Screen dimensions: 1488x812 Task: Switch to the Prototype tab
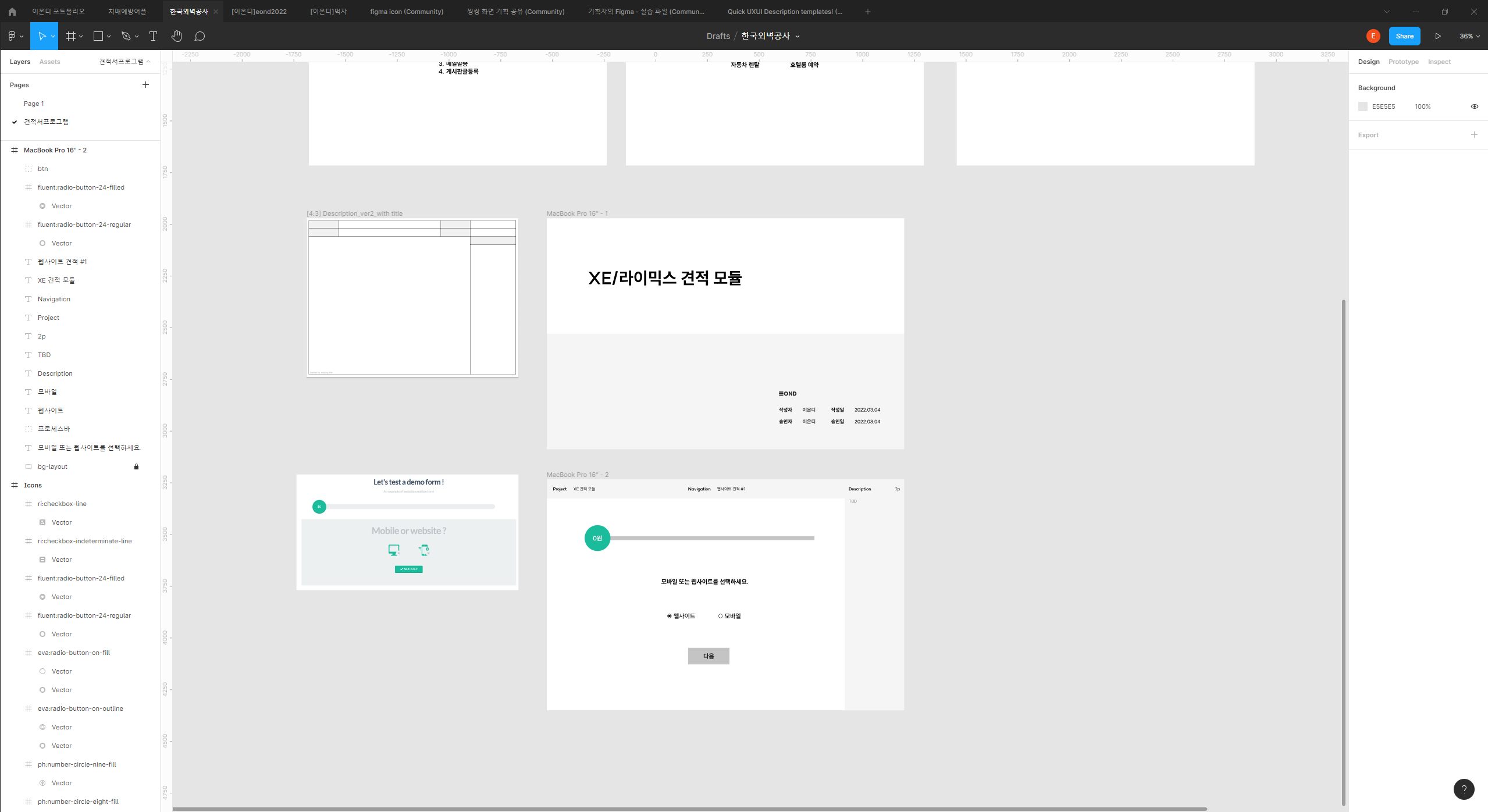coord(1403,62)
